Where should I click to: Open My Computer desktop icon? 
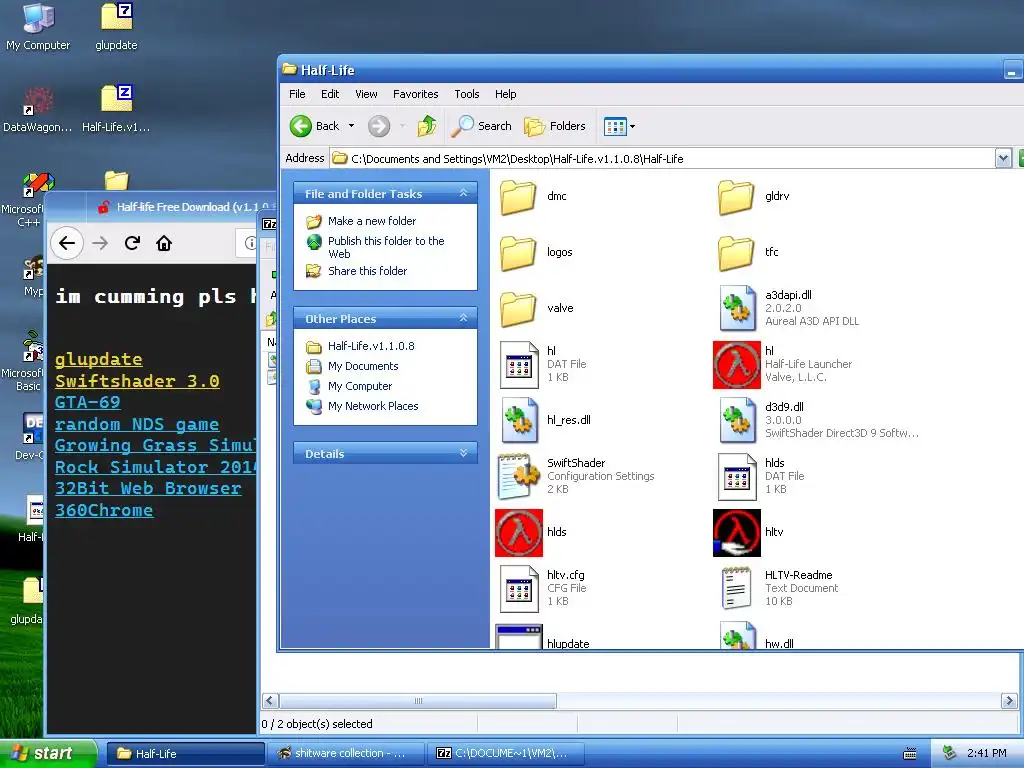tap(38, 27)
